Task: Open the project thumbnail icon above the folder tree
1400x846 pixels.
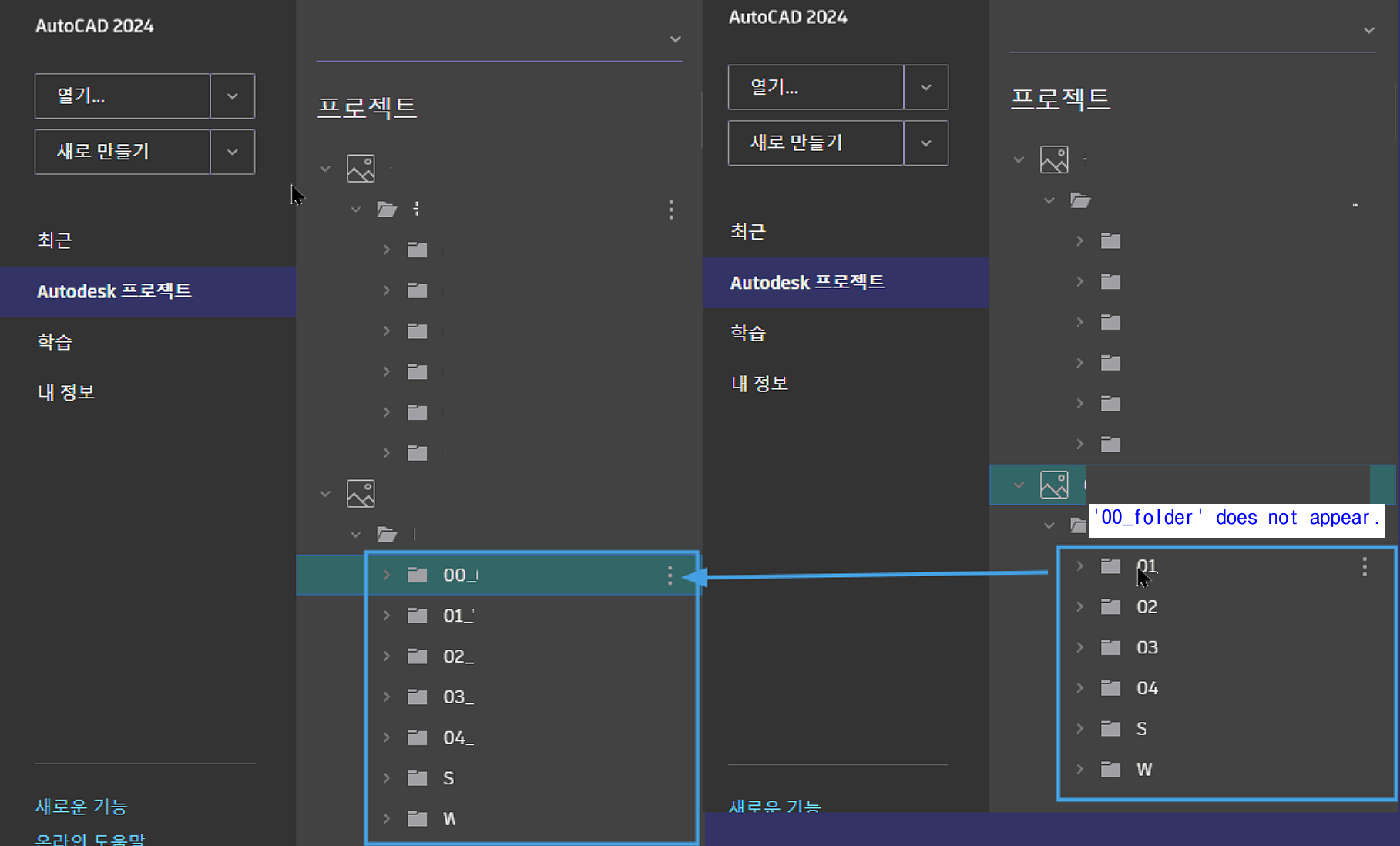Action: [x=361, y=168]
